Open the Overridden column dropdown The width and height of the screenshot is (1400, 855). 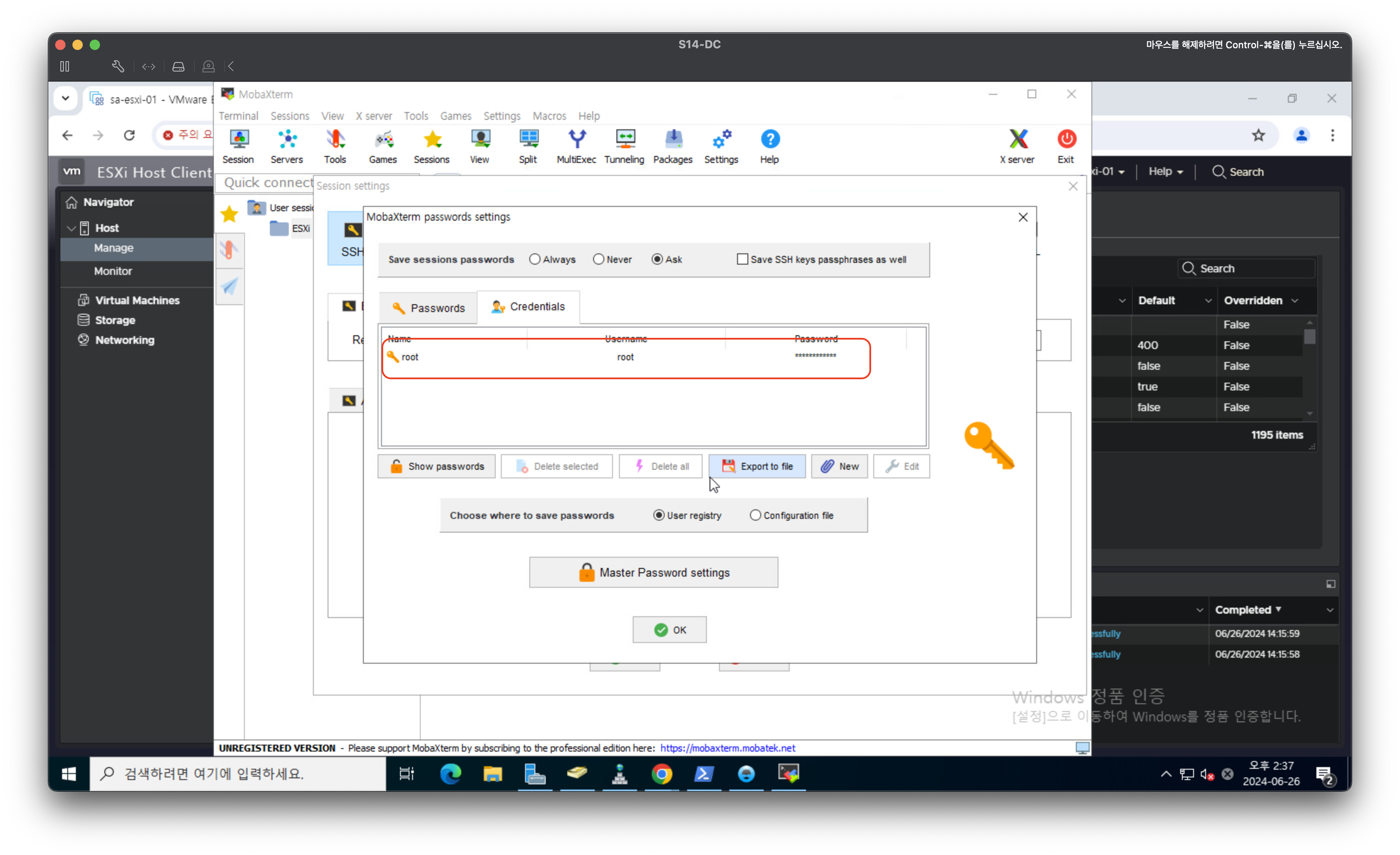pos(1295,300)
